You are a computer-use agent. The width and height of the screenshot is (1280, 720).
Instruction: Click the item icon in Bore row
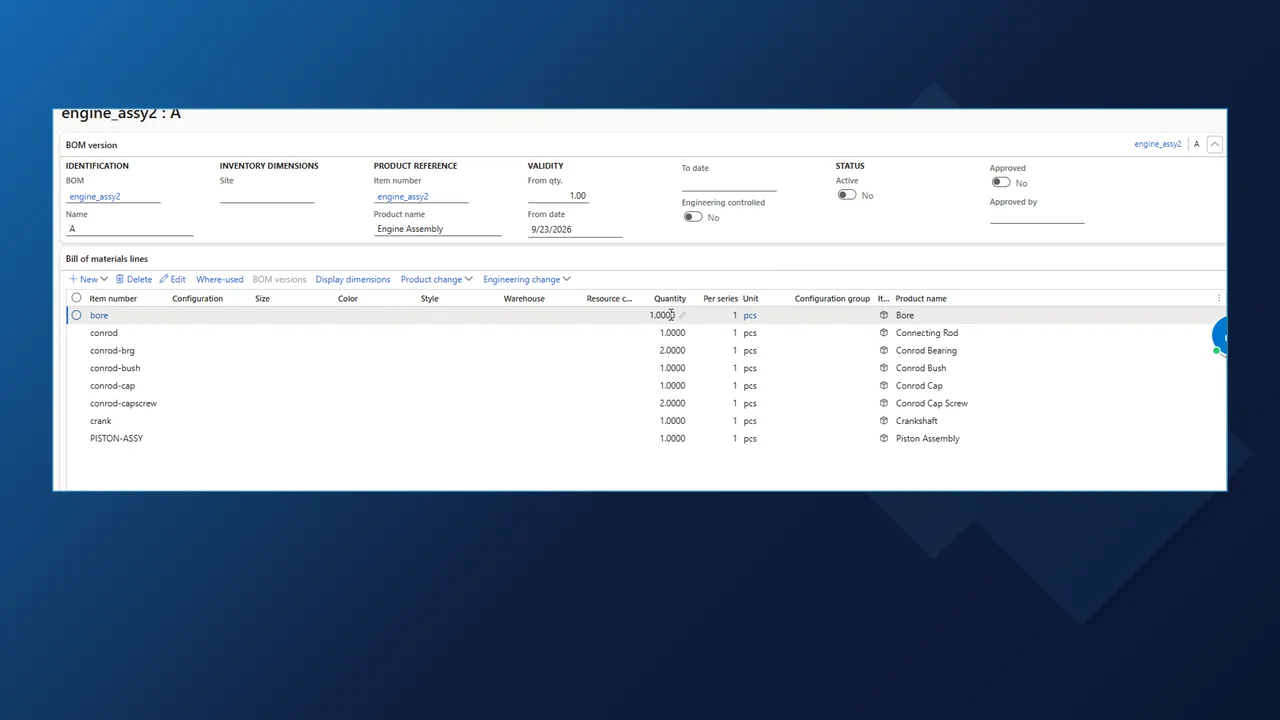[x=883, y=315]
